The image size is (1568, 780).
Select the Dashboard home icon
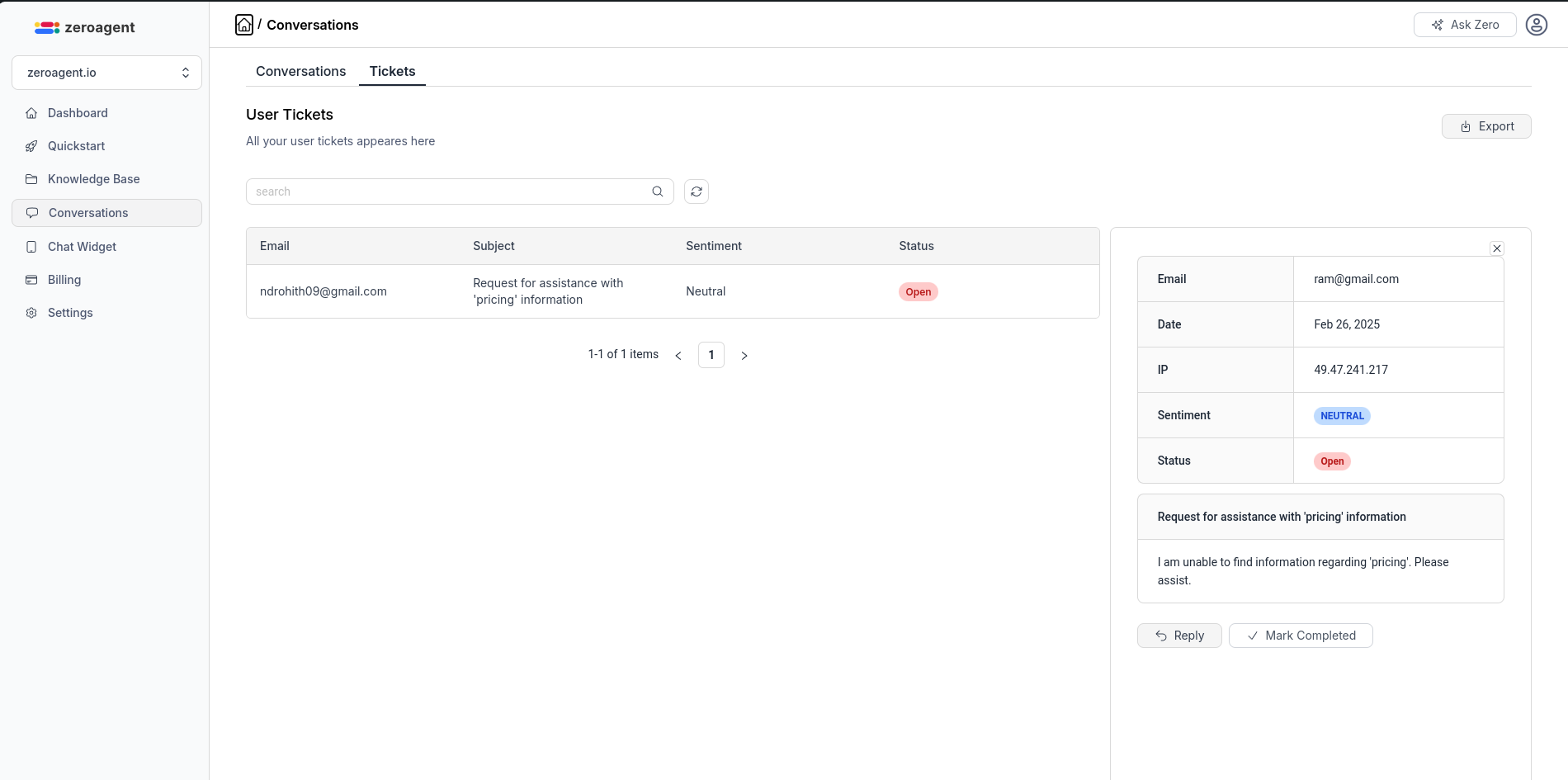click(x=31, y=113)
